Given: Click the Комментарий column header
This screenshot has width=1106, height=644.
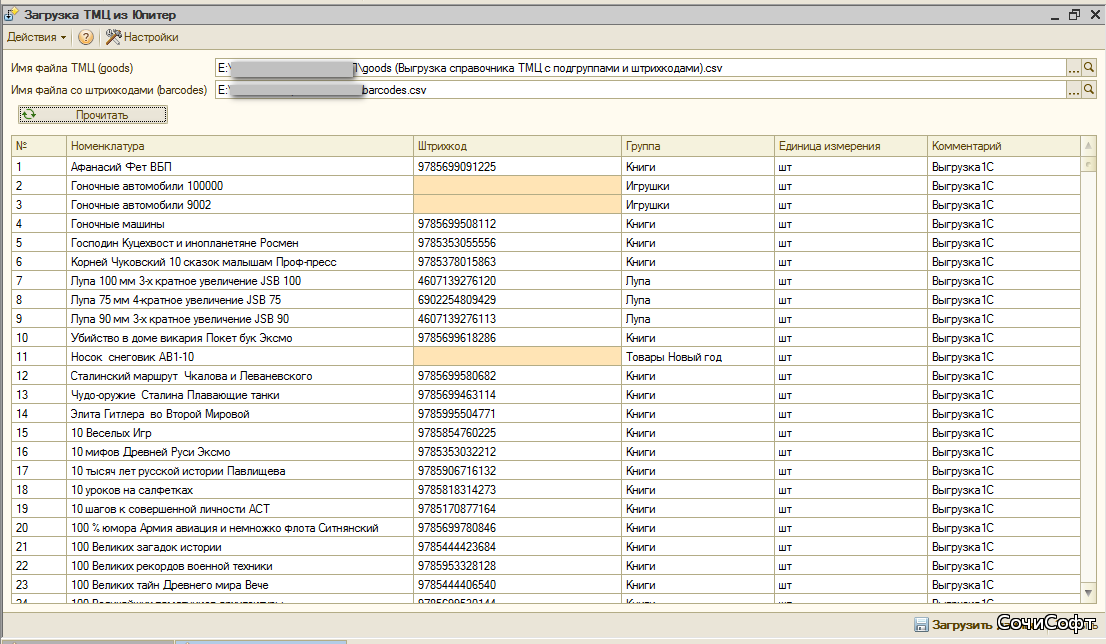Looking at the screenshot, I should tap(1003, 146).
